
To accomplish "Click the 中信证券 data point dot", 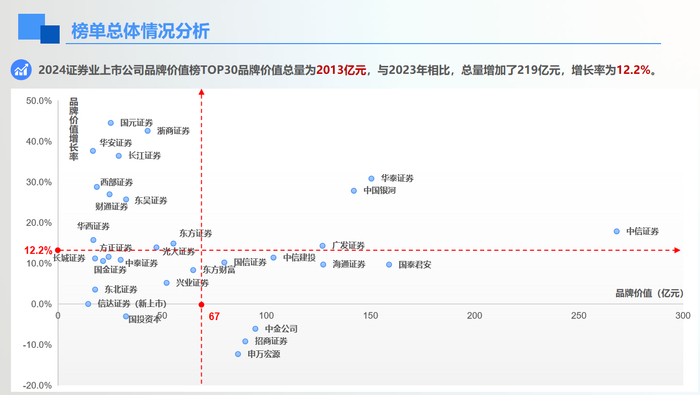I will (617, 231).
